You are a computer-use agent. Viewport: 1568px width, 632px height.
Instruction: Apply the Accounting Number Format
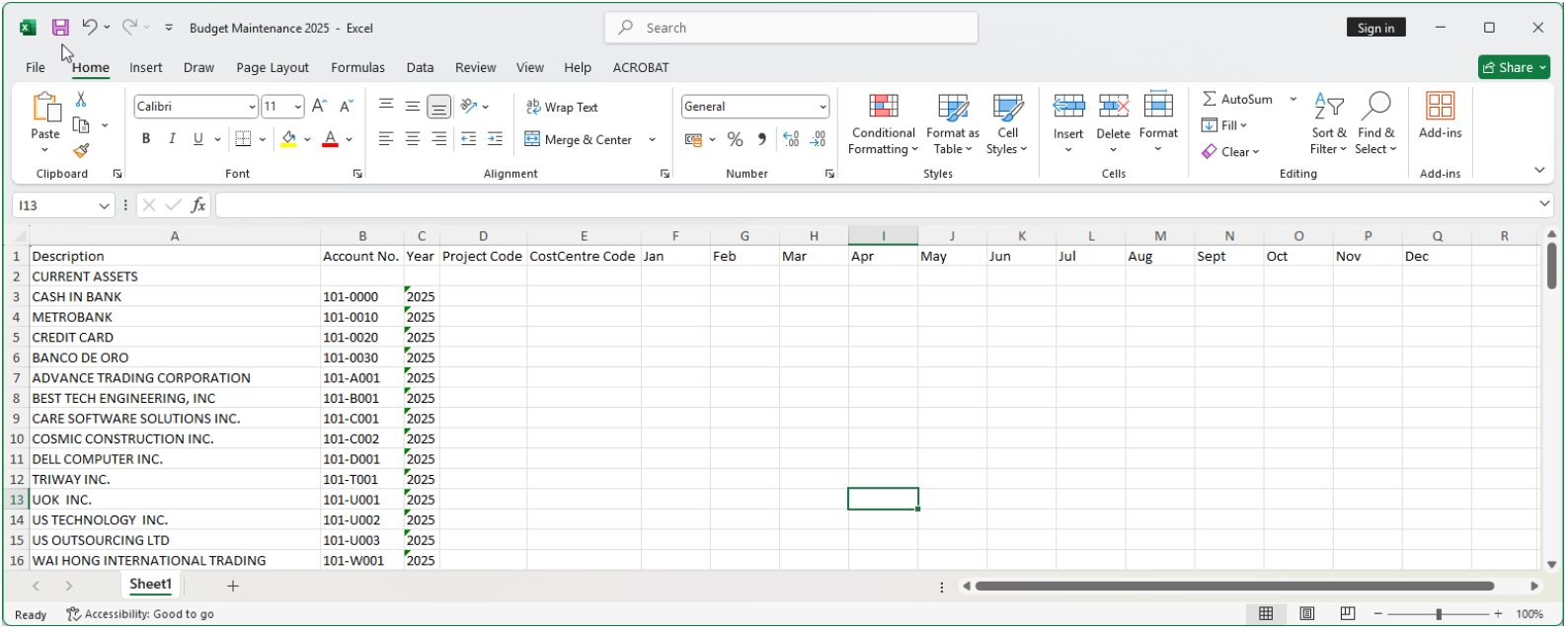point(693,140)
